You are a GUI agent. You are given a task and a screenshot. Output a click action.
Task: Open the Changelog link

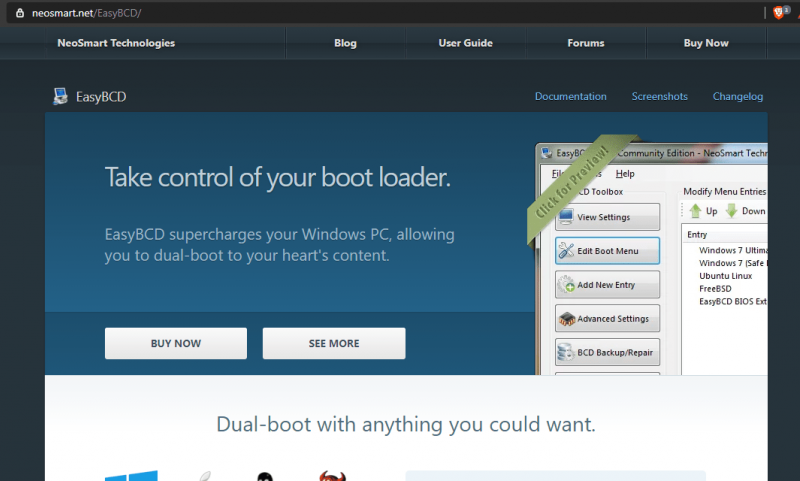(738, 96)
